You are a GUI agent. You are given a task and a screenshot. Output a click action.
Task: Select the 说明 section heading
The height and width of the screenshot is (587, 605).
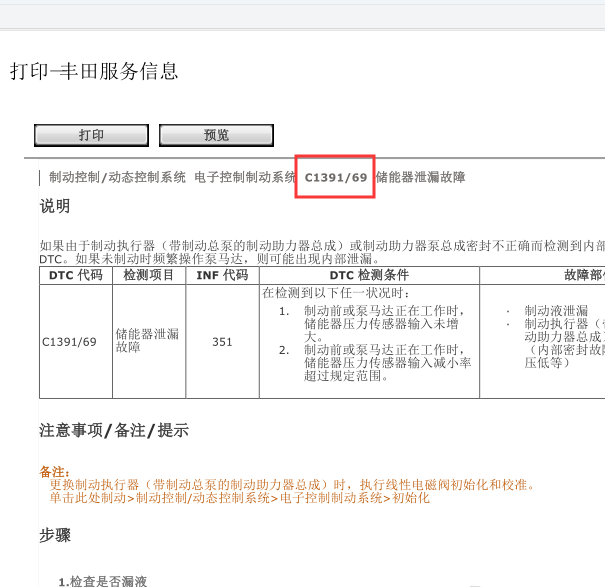click(x=55, y=206)
